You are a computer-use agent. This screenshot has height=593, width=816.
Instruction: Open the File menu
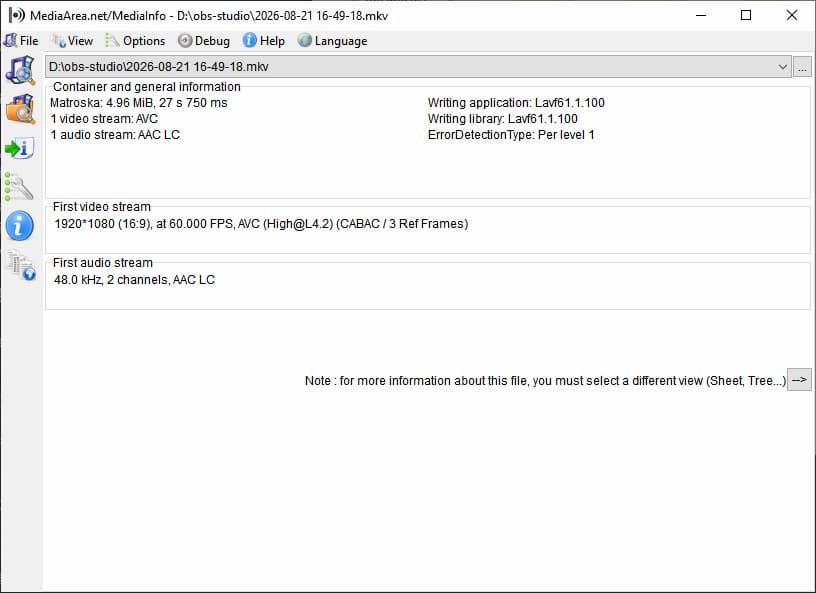21,41
